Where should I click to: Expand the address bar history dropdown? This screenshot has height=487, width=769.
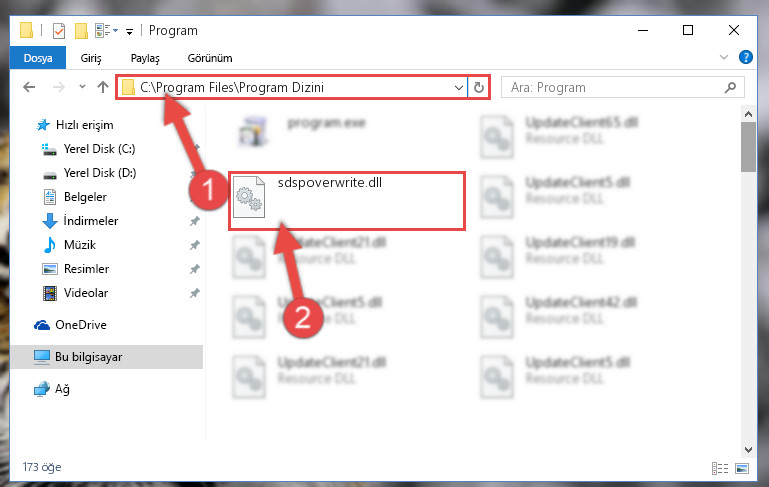[459, 88]
